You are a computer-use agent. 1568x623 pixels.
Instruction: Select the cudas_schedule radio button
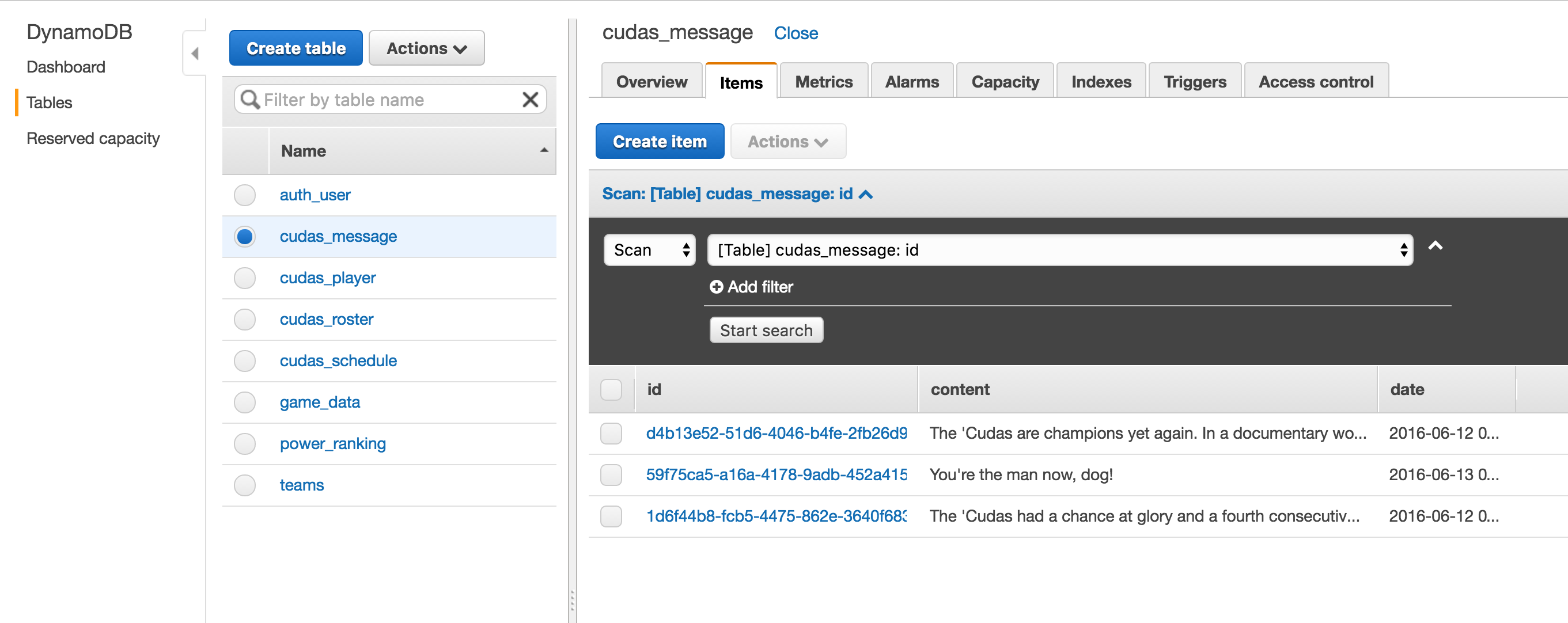point(245,361)
